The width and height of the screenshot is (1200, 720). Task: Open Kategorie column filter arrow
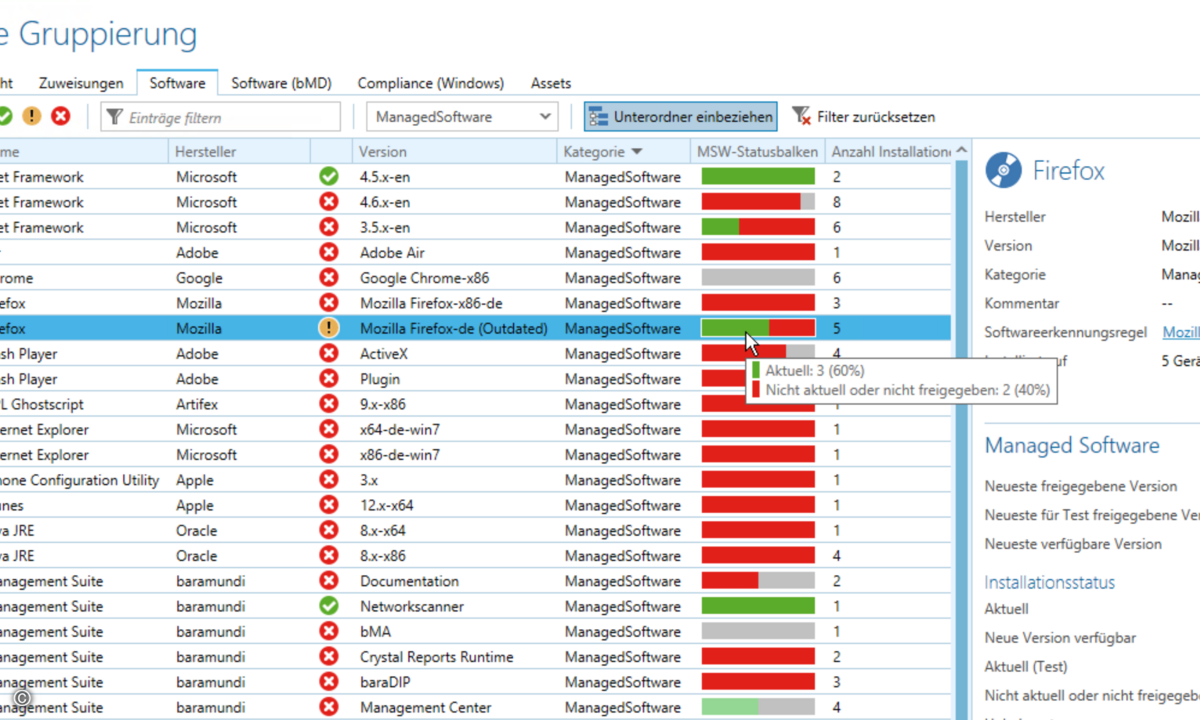pyautogui.click(x=637, y=152)
